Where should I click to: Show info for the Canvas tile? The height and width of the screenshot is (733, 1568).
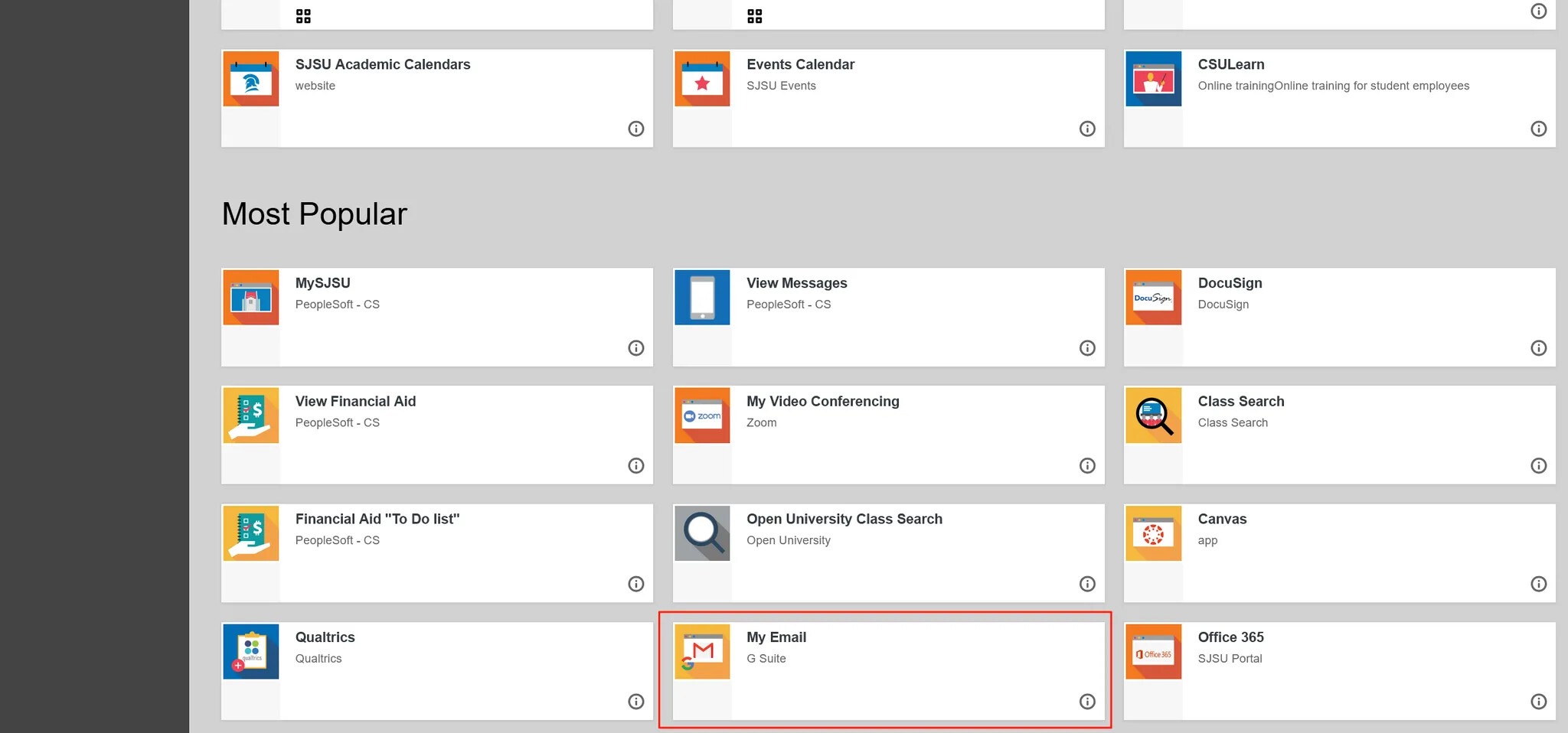[1538, 584]
